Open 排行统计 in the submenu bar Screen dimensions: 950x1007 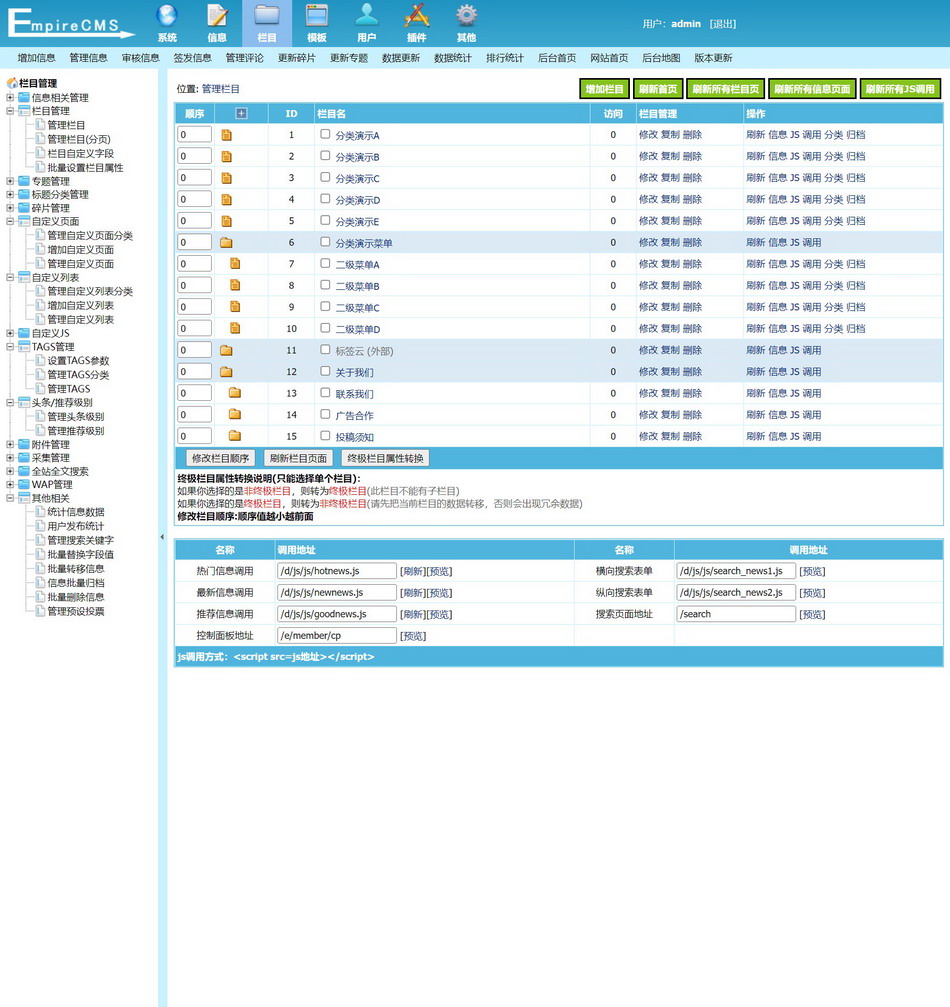coord(505,58)
